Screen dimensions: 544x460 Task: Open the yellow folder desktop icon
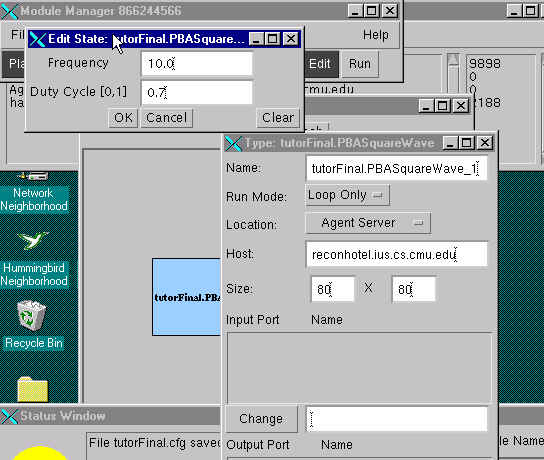click(33, 389)
